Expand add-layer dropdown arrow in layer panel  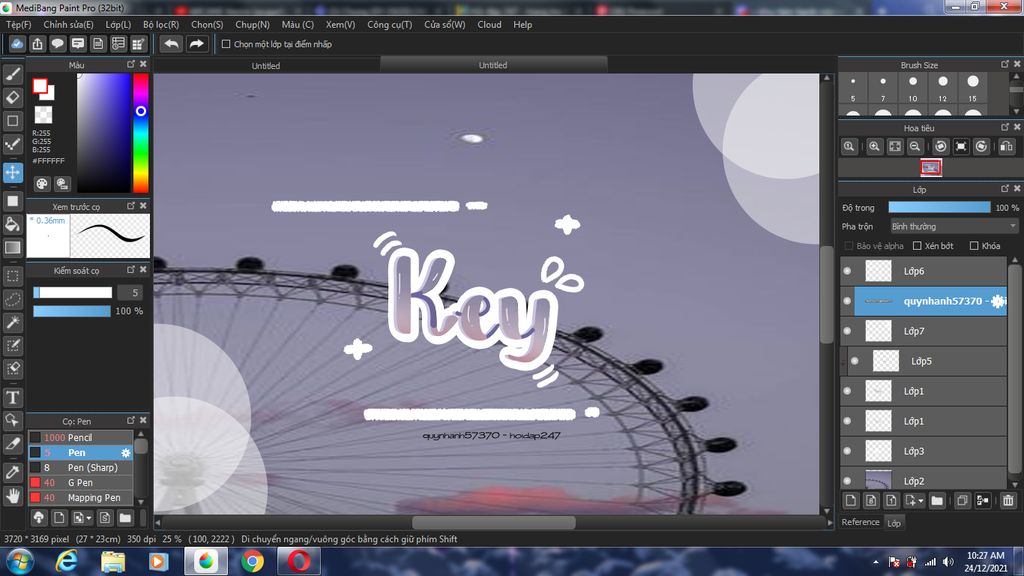tap(921, 501)
